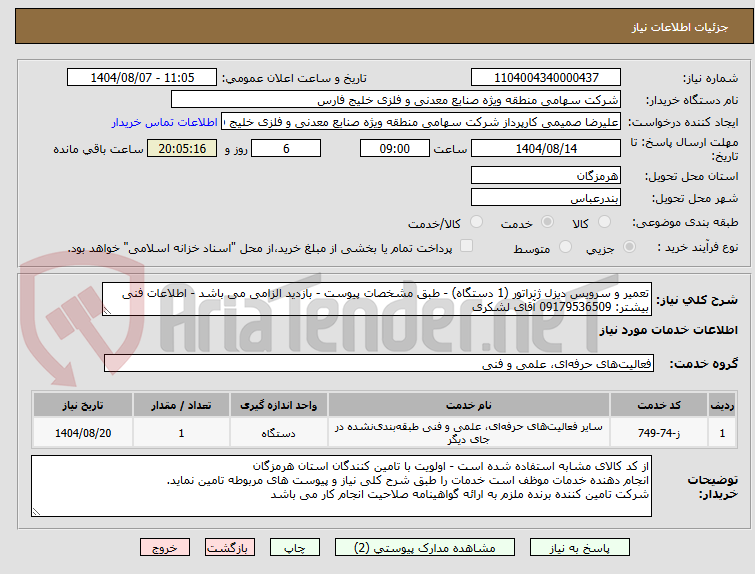
Task: Click the گروه خدمت field
Action: point(379,364)
